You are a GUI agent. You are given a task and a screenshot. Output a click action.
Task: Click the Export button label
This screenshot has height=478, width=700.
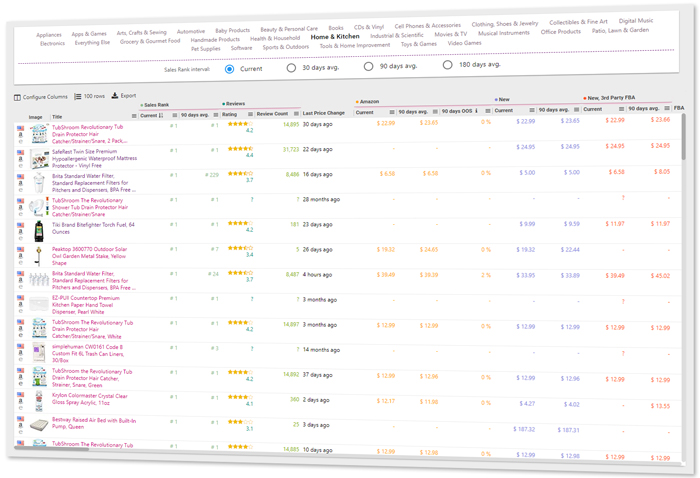pos(128,96)
